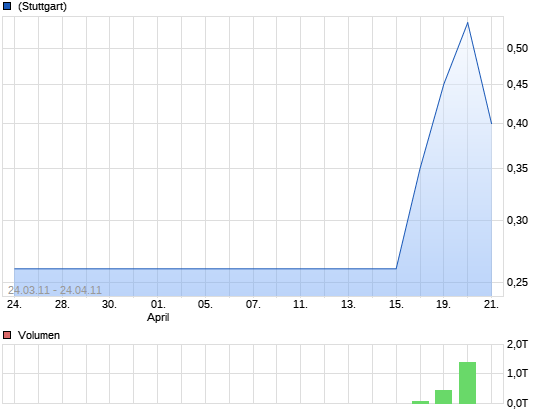Click the 'April' month label
The height and width of the screenshot is (413, 545).
(x=158, y=317)
